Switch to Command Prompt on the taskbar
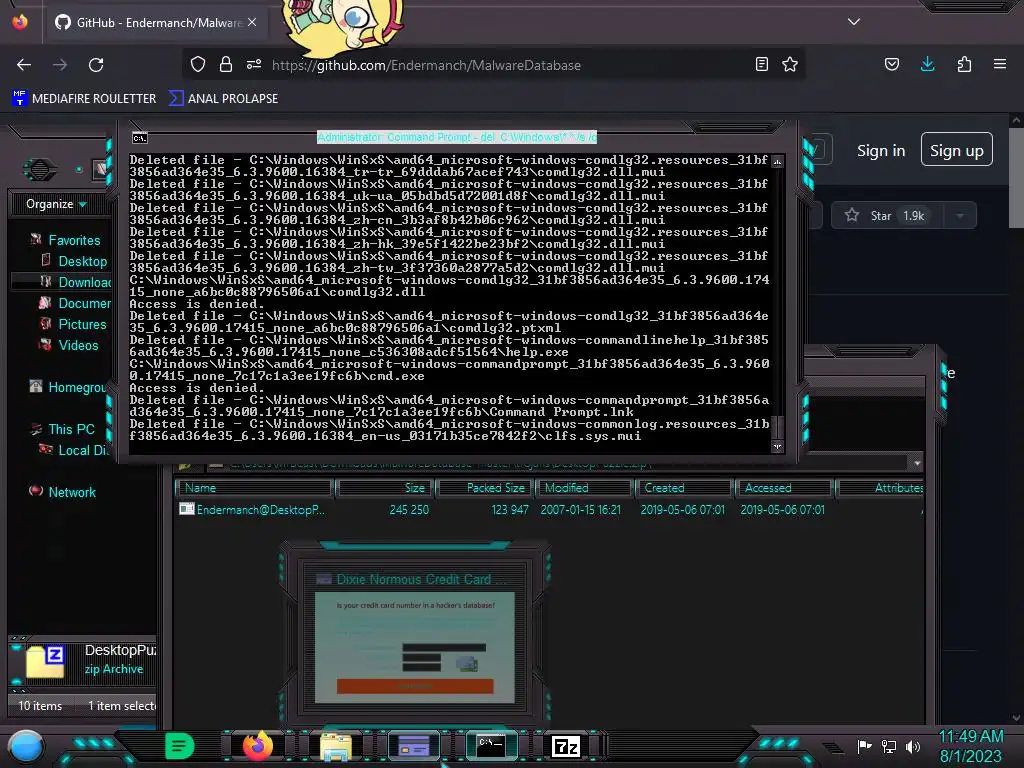 (x=491, y=745)
